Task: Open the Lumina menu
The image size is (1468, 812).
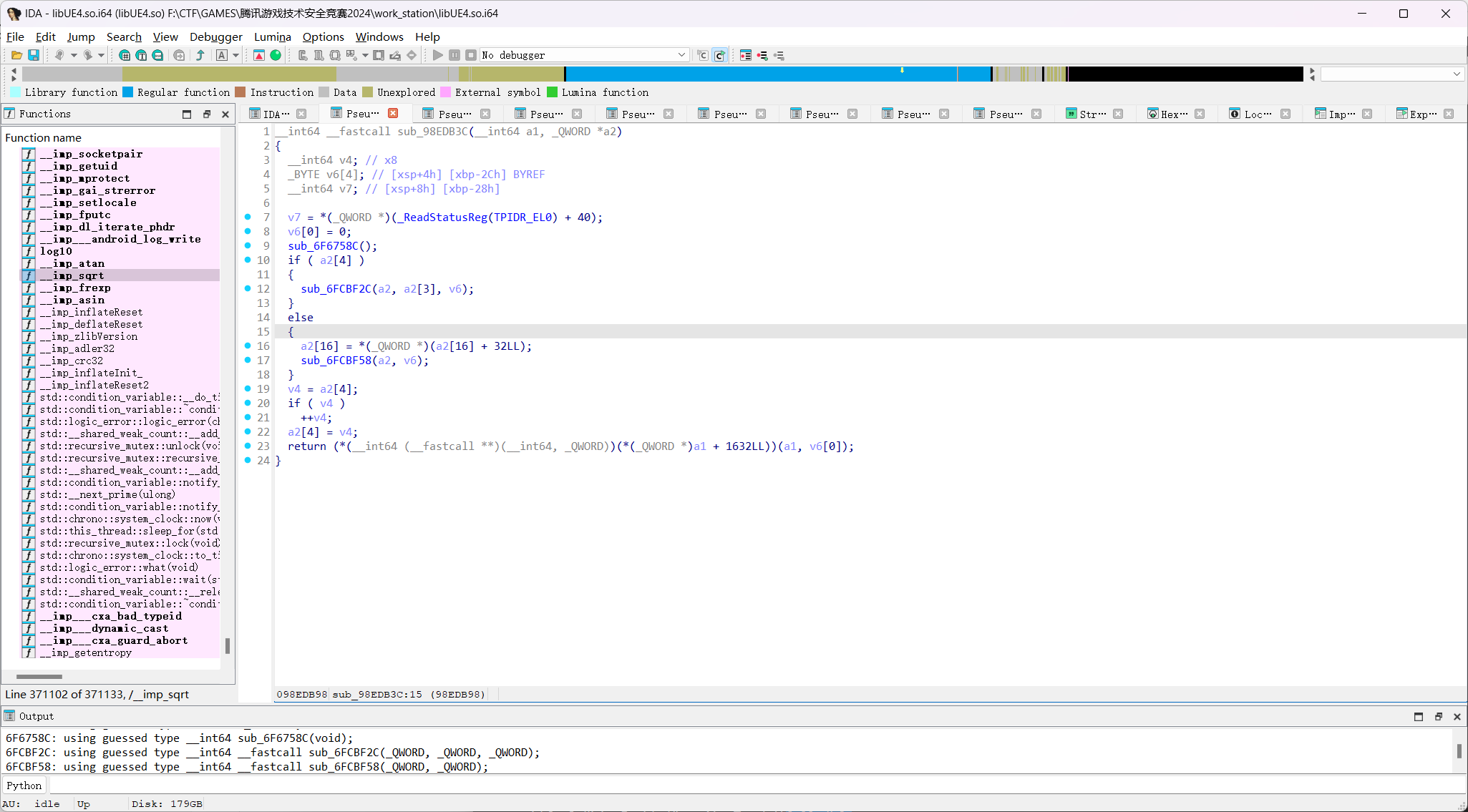Action: pyautogui.click(x=273, y=36)
